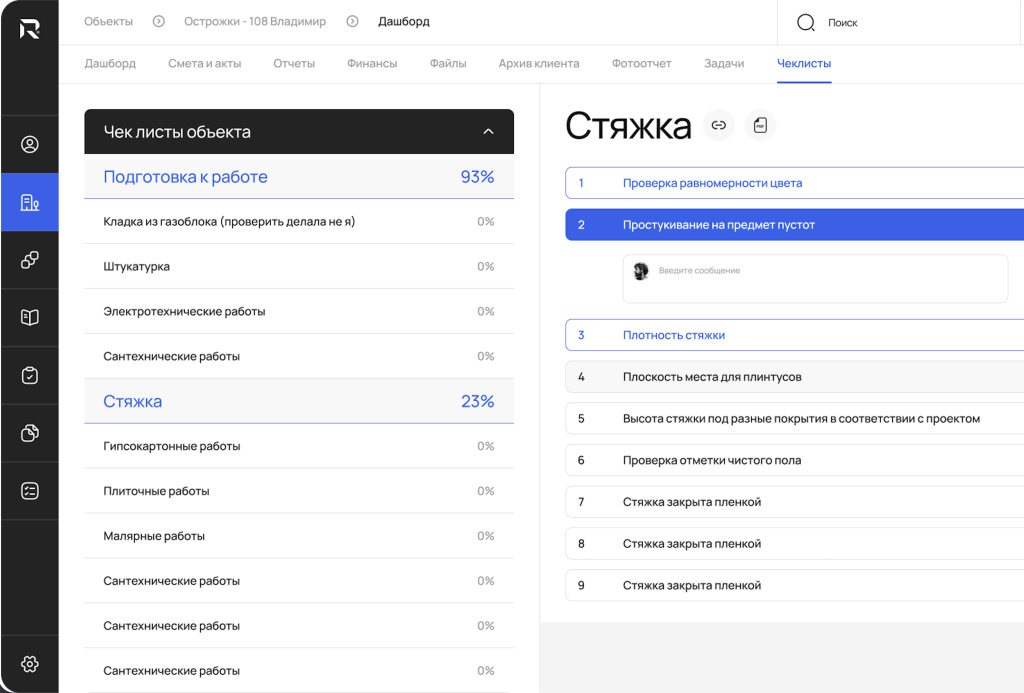This screenshot has height=693, width=1024.
Task: Open the user profile icon in sidebar
Action: [x=30, y=144]
